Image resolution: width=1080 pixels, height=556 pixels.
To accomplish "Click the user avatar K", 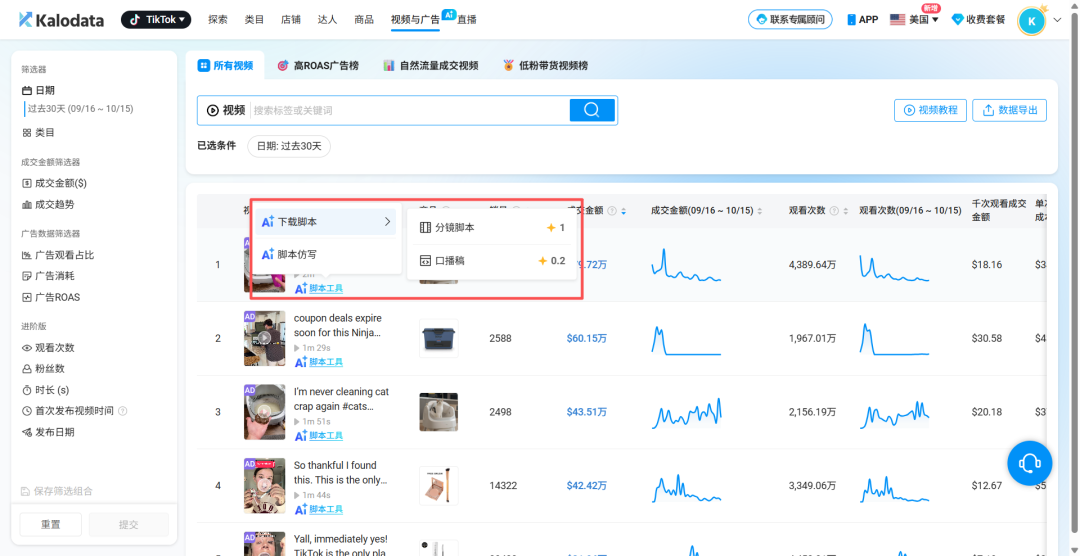I will (1031, 21).
